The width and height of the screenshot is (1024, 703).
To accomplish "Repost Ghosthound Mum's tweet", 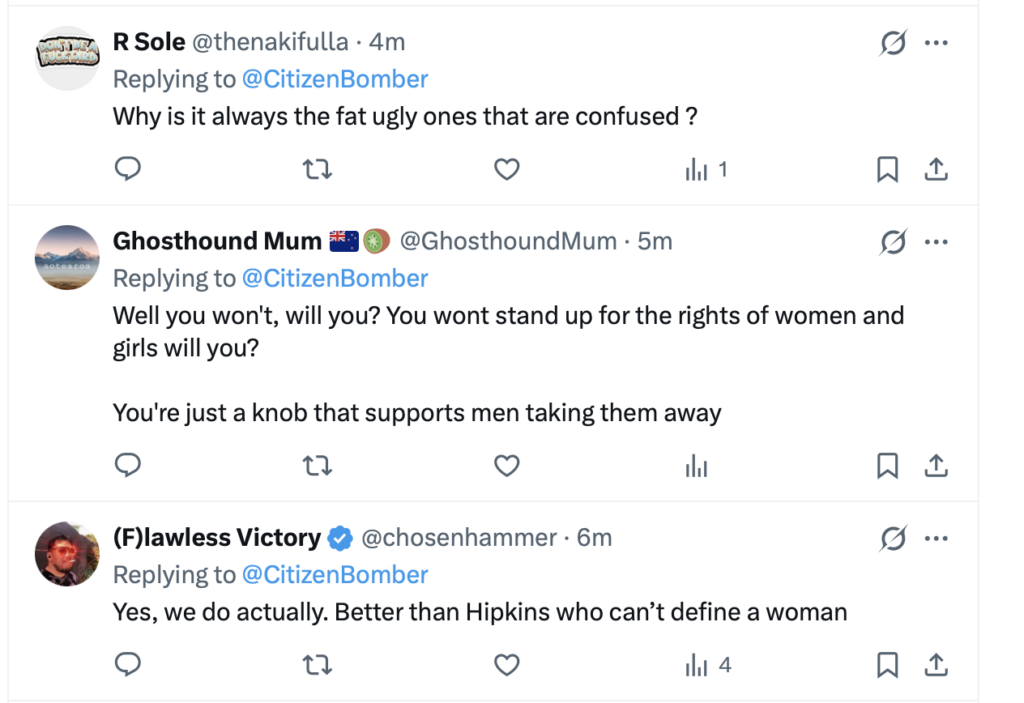I will tap(317, 465).
